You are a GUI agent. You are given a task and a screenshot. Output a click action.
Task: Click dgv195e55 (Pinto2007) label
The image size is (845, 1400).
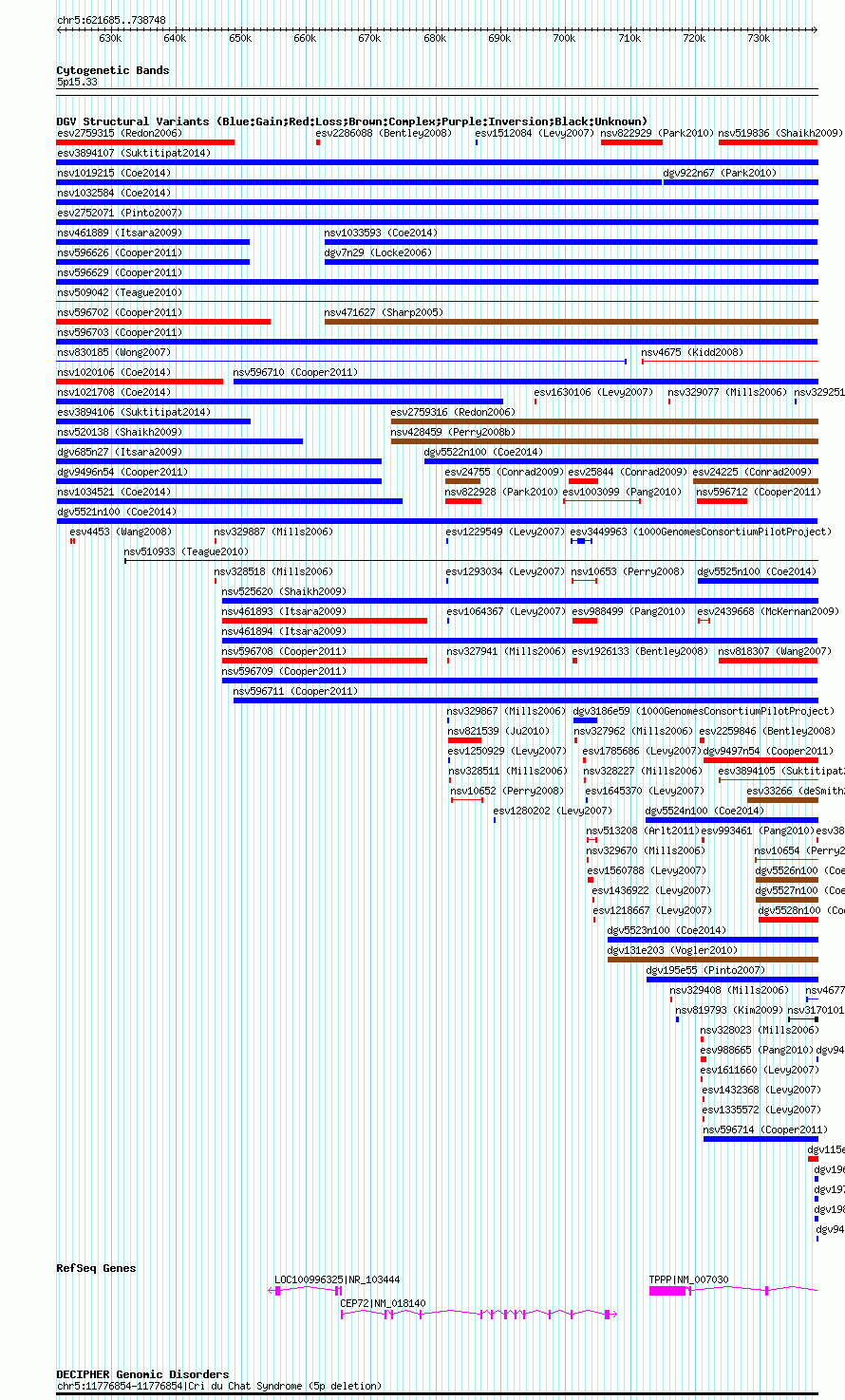[x=705, y=971]
